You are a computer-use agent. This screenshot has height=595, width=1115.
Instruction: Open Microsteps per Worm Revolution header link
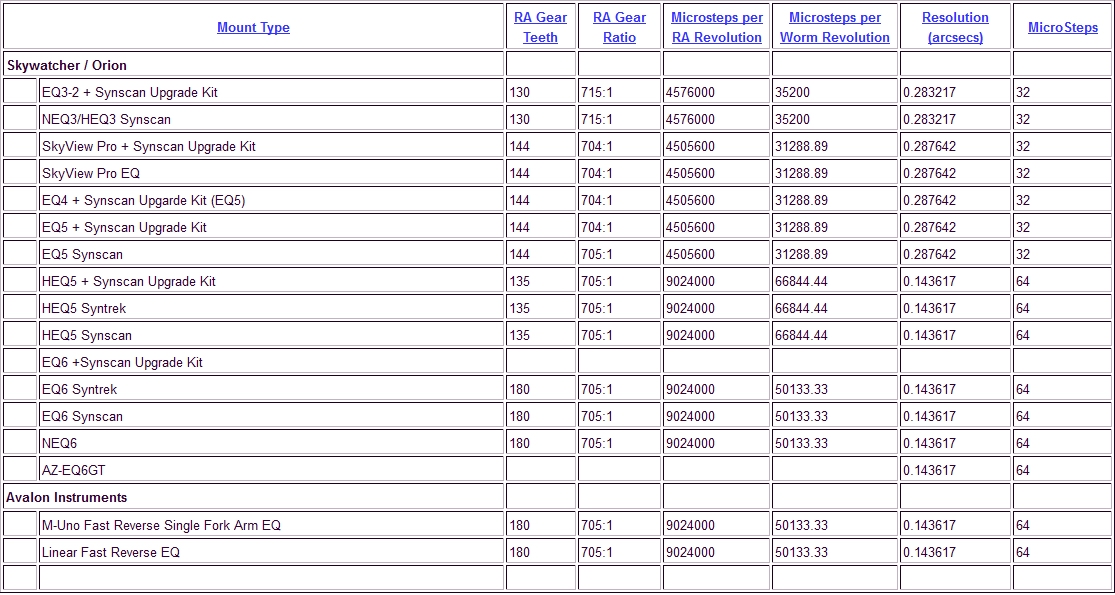coord(835,28)
